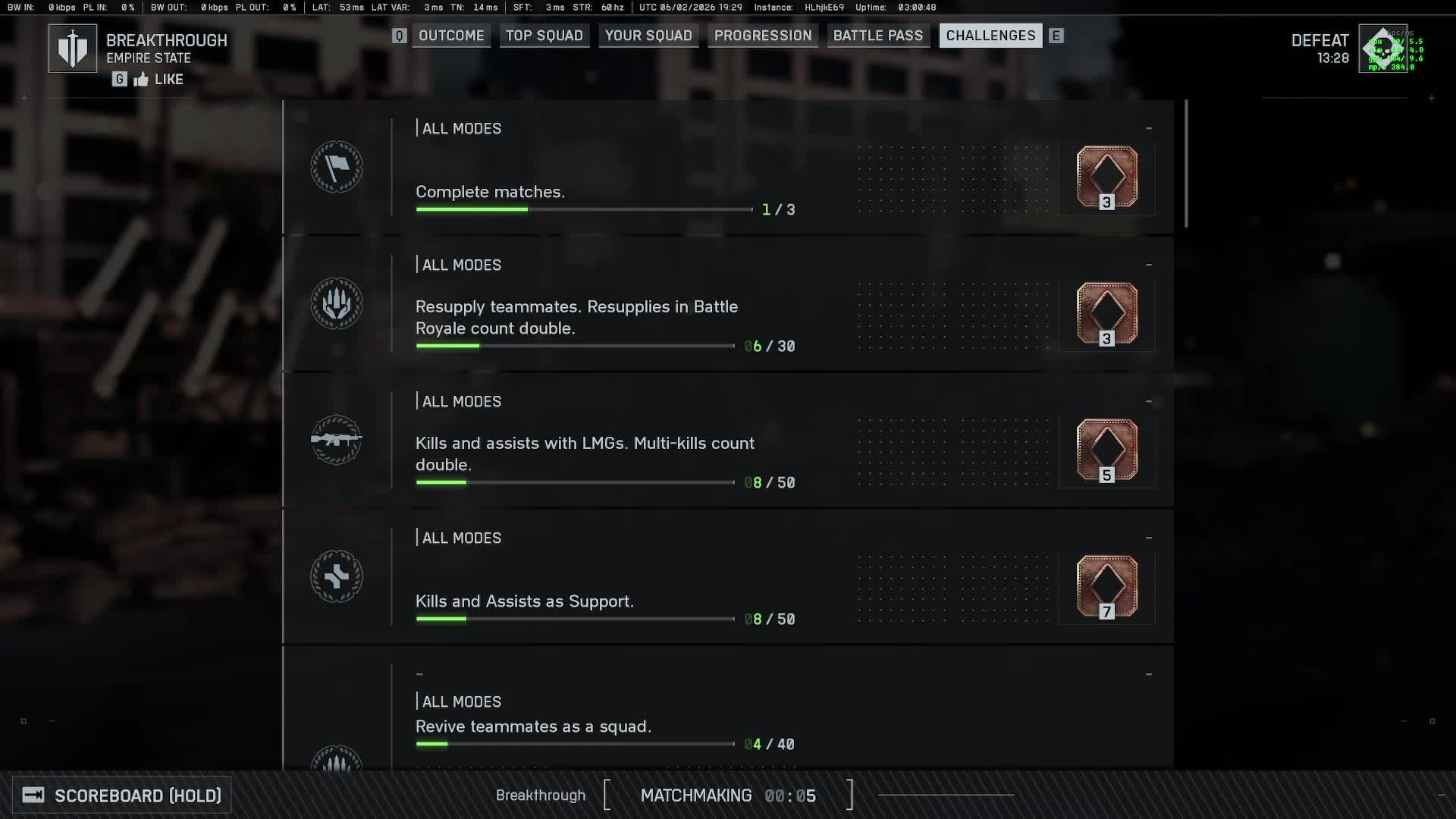The width and height of the screenshot is (1456, 819).
Task: Click the Q previous-tab key icon
Action: coord(400,36)
